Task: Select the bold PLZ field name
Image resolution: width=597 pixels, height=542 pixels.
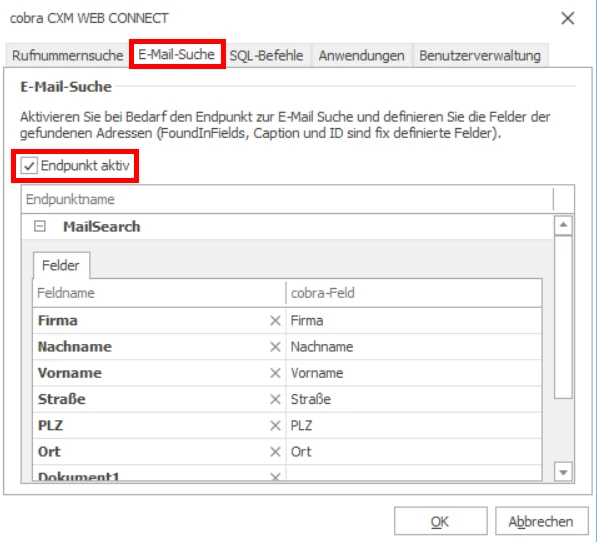Action: [x=50, y=426]
